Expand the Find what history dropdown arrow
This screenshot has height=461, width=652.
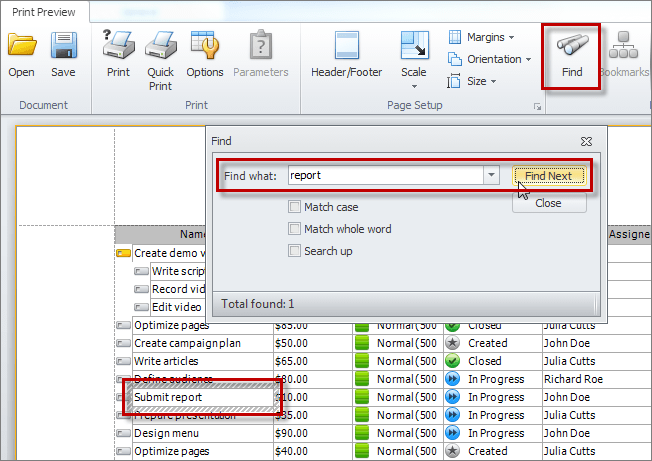pyautogui.click(x=490, y=176)
